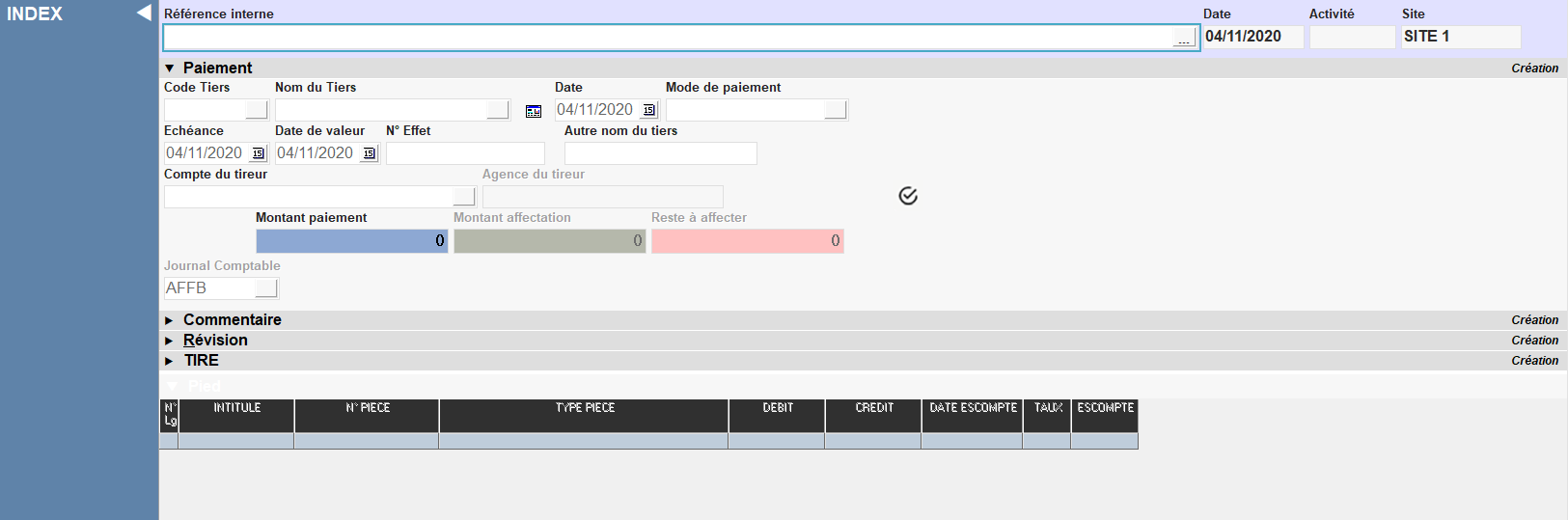The height and width of the screenshot is (520, 1568).
Task: Expand the TIRE section
Action: (x=170, y=361)
